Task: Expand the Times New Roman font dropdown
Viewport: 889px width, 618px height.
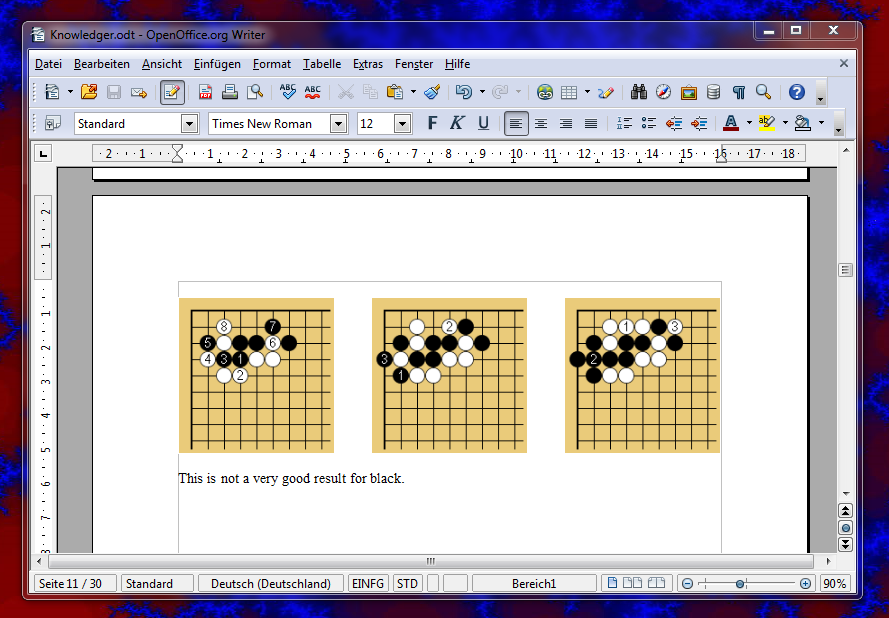Action: coord(338,124)
